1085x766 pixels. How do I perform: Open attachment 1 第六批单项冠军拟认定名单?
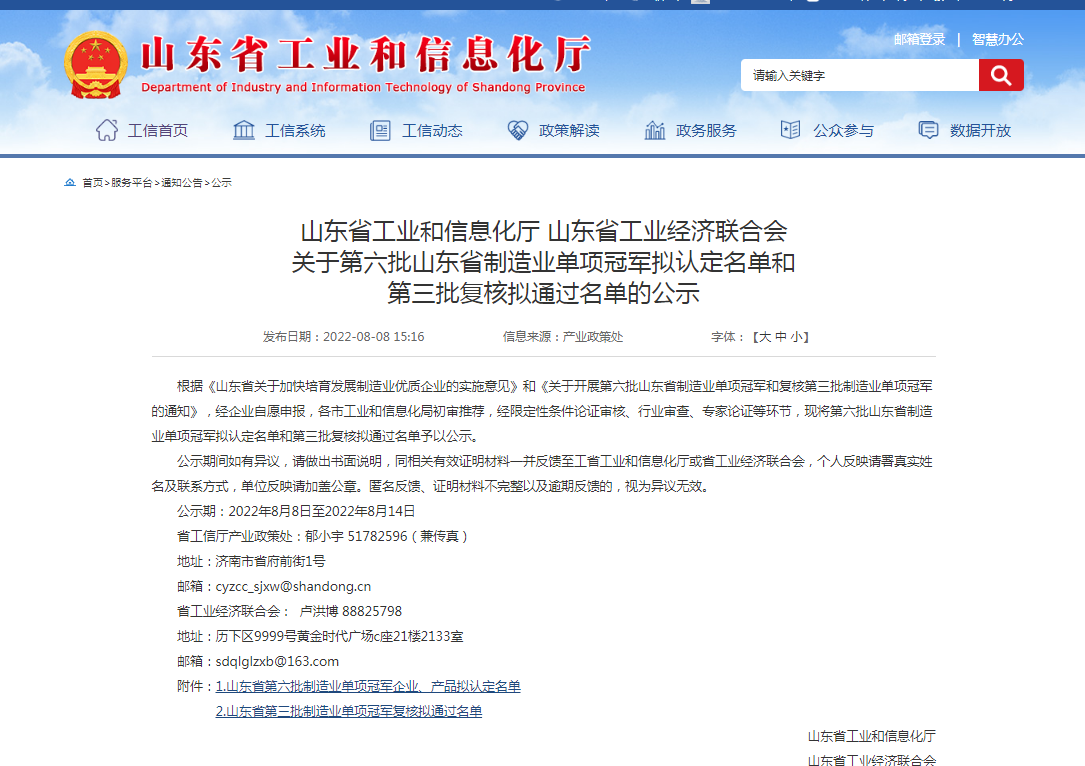pos(368,687)
